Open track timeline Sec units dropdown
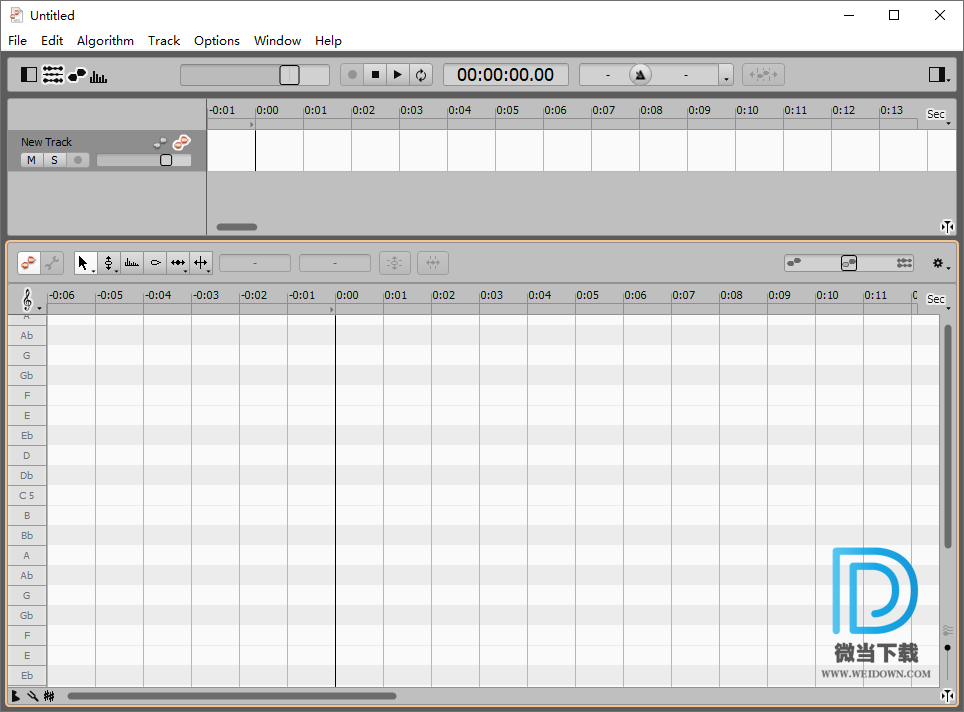The height and width of the screenshot is (712, 964). tap(938, 115)
